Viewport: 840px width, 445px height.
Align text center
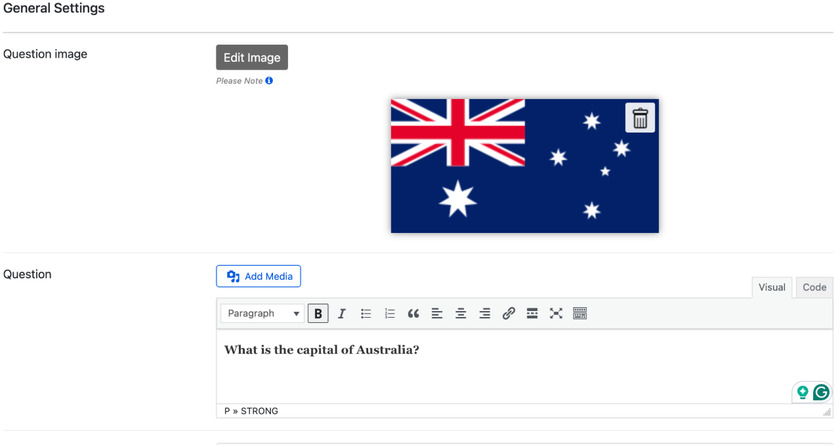(x=461, y=313)
